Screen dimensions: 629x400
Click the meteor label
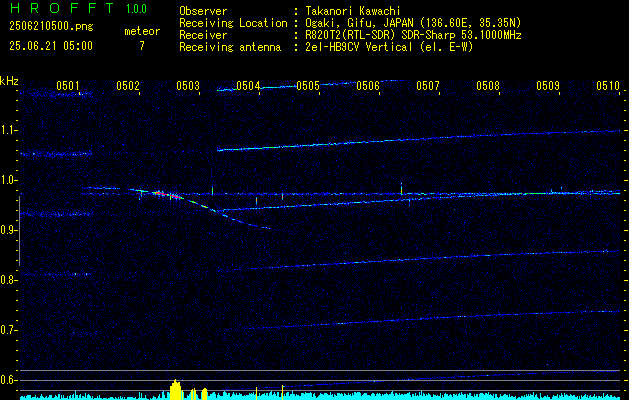[x=142, y=31]
